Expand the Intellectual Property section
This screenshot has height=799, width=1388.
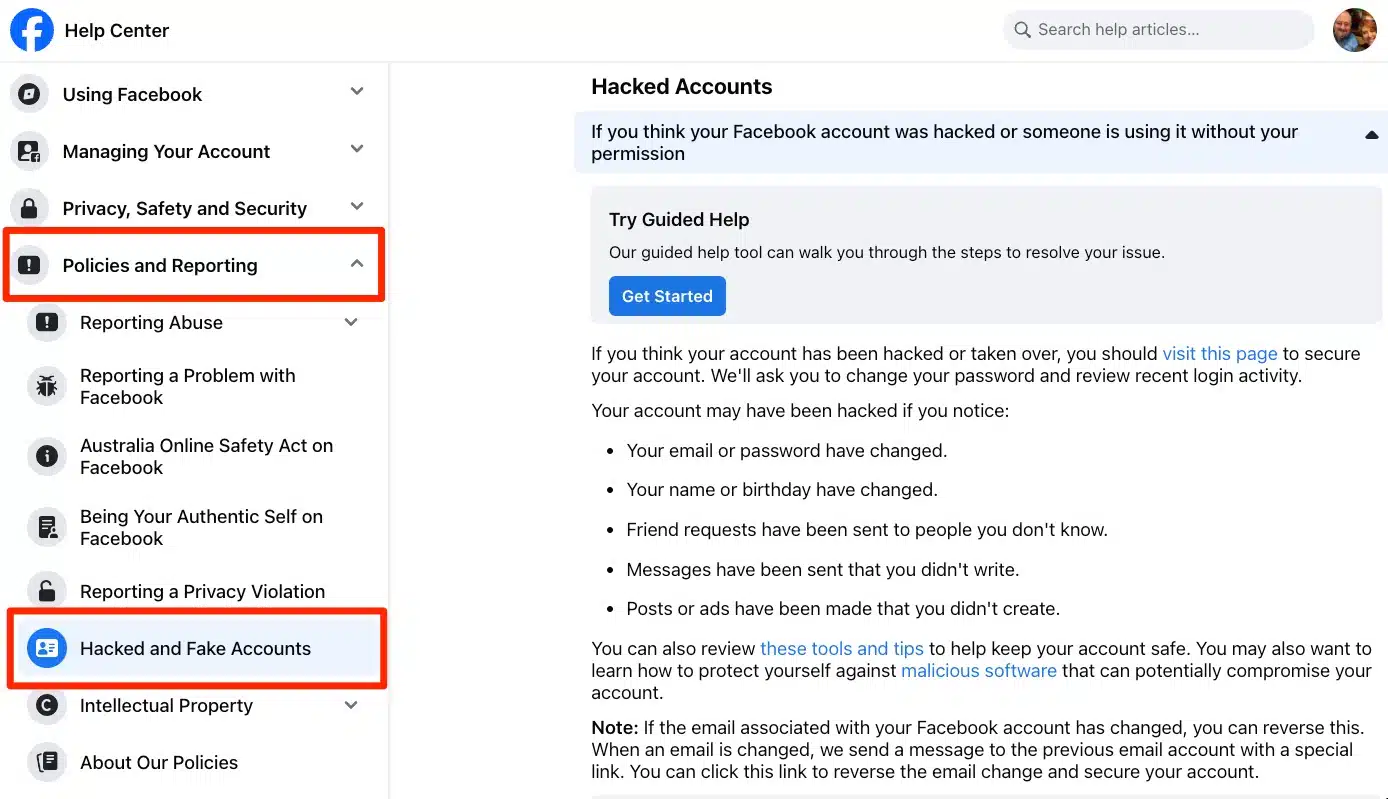click(351, 705)
